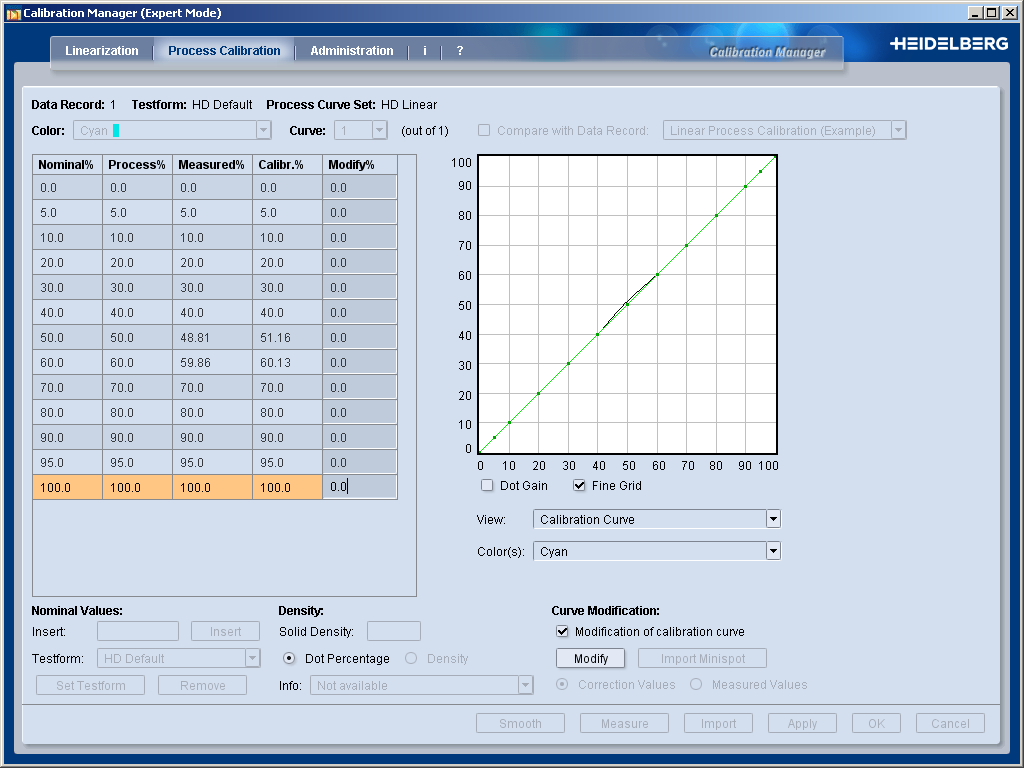Minimize the Calibration Manager window
The width and height of the screenshot is (1024, 768).
coord(976,13)
